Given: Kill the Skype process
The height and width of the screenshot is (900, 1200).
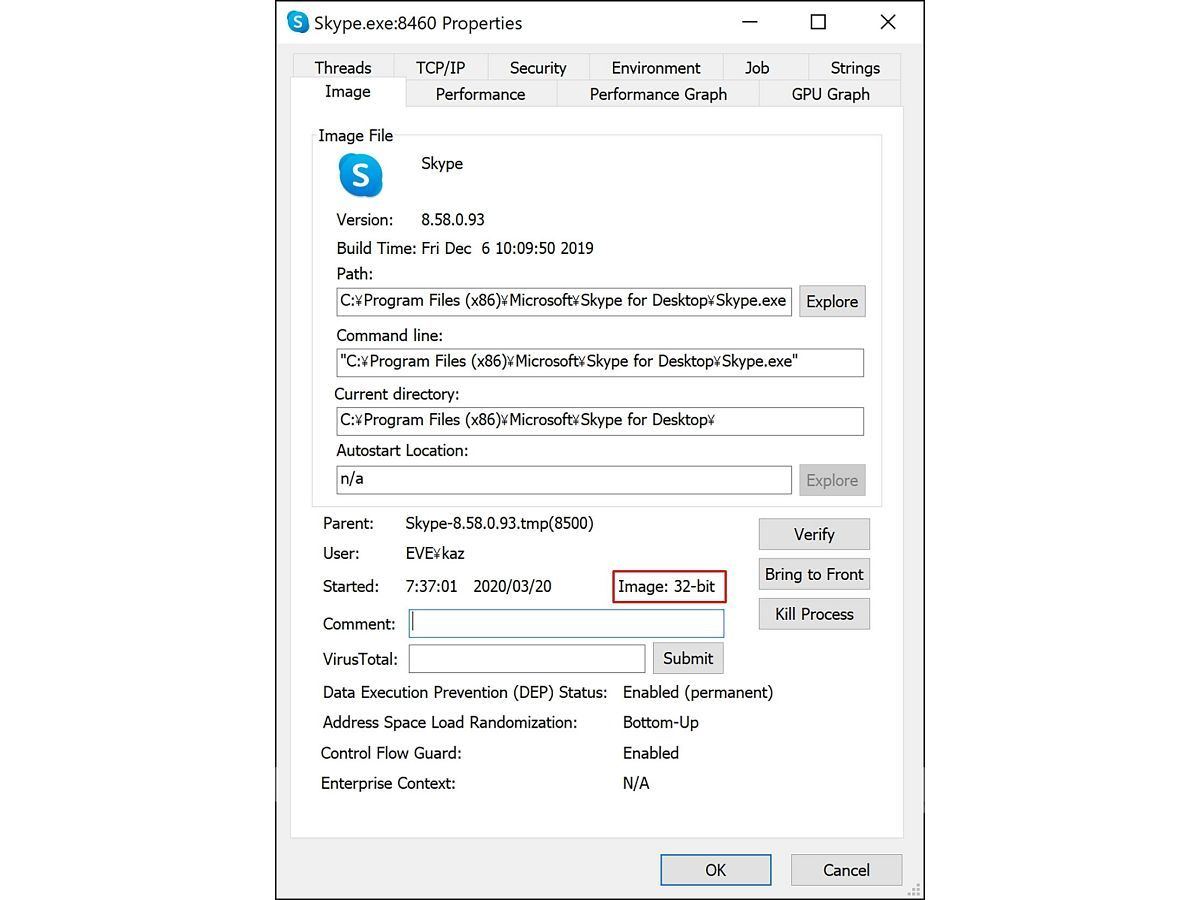Looking at the screenshot, I should point(814,614).
